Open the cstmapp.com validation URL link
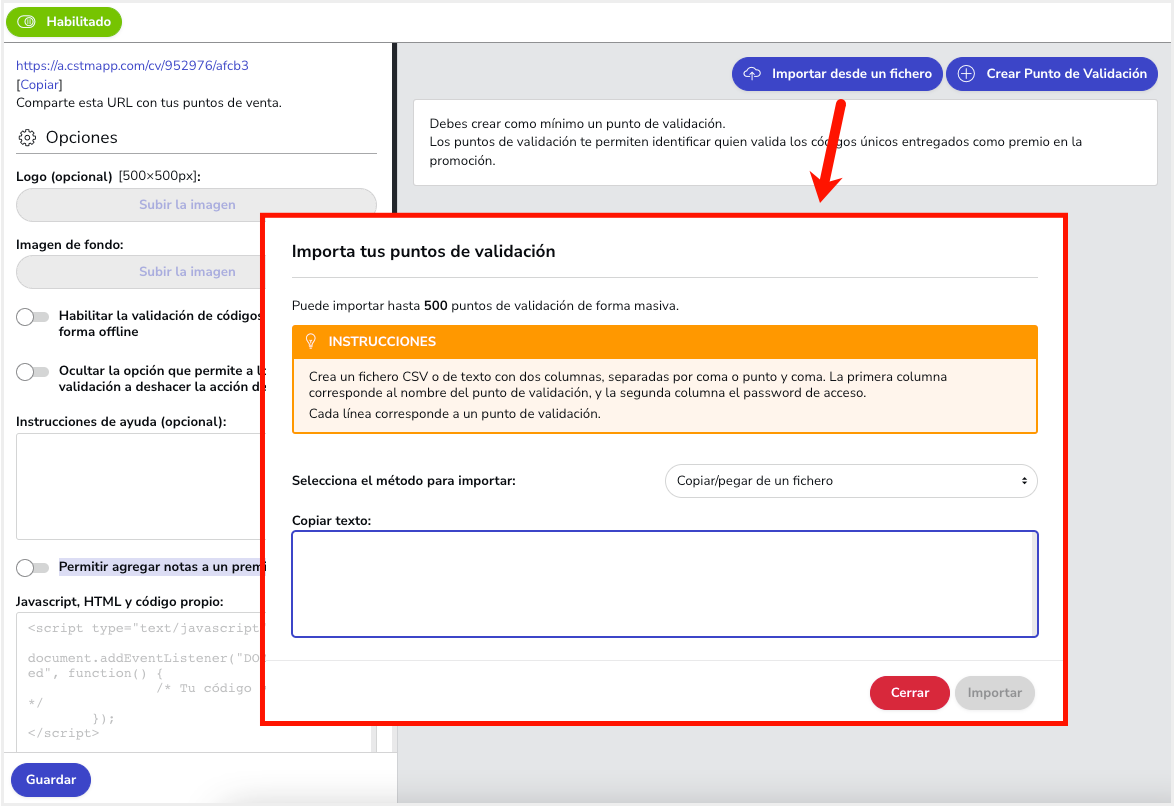This screenshot has width=1174, height=807. [x=133, y=65]
